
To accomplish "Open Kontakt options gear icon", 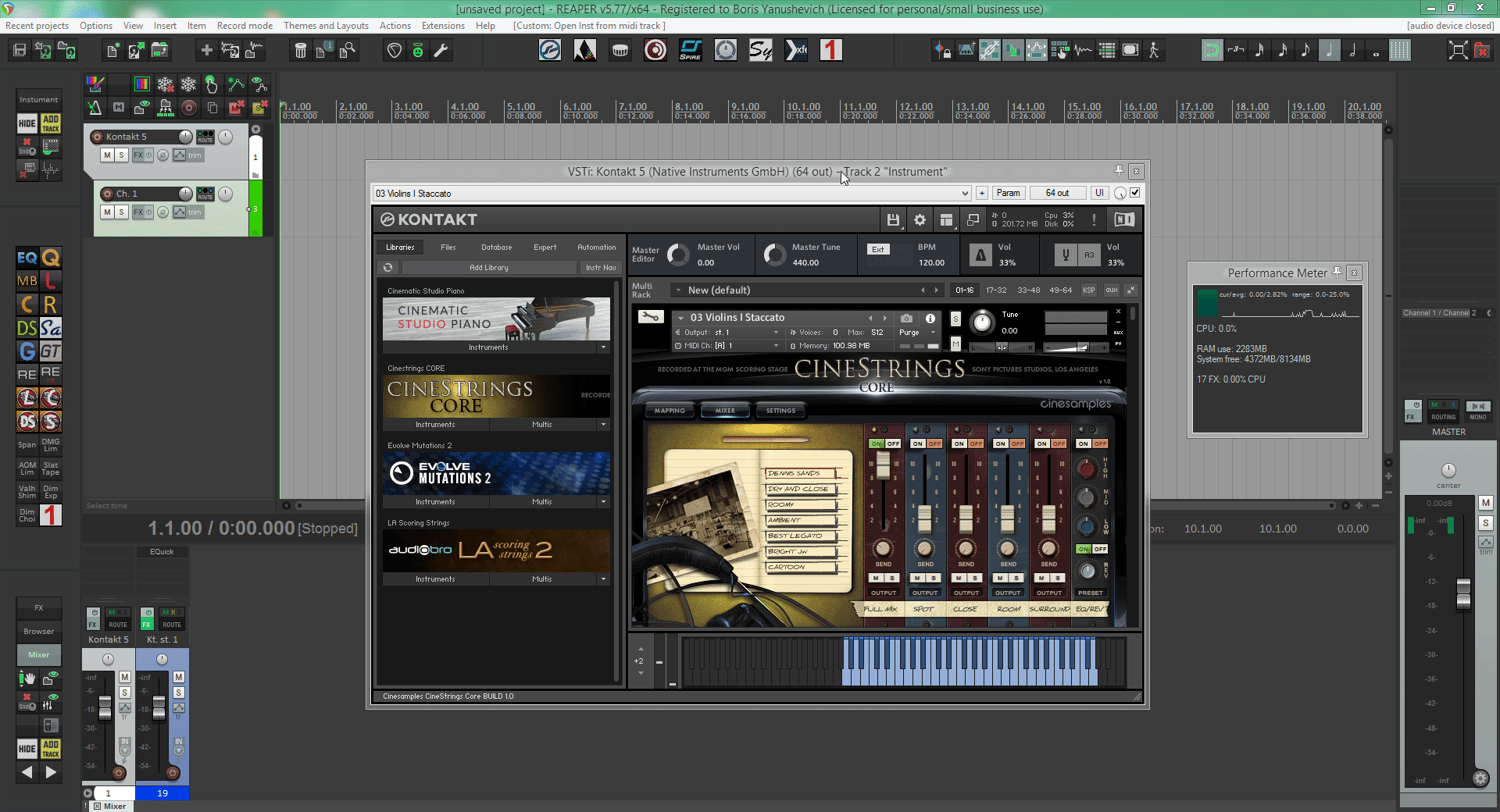I will click(x=920, y=220).
